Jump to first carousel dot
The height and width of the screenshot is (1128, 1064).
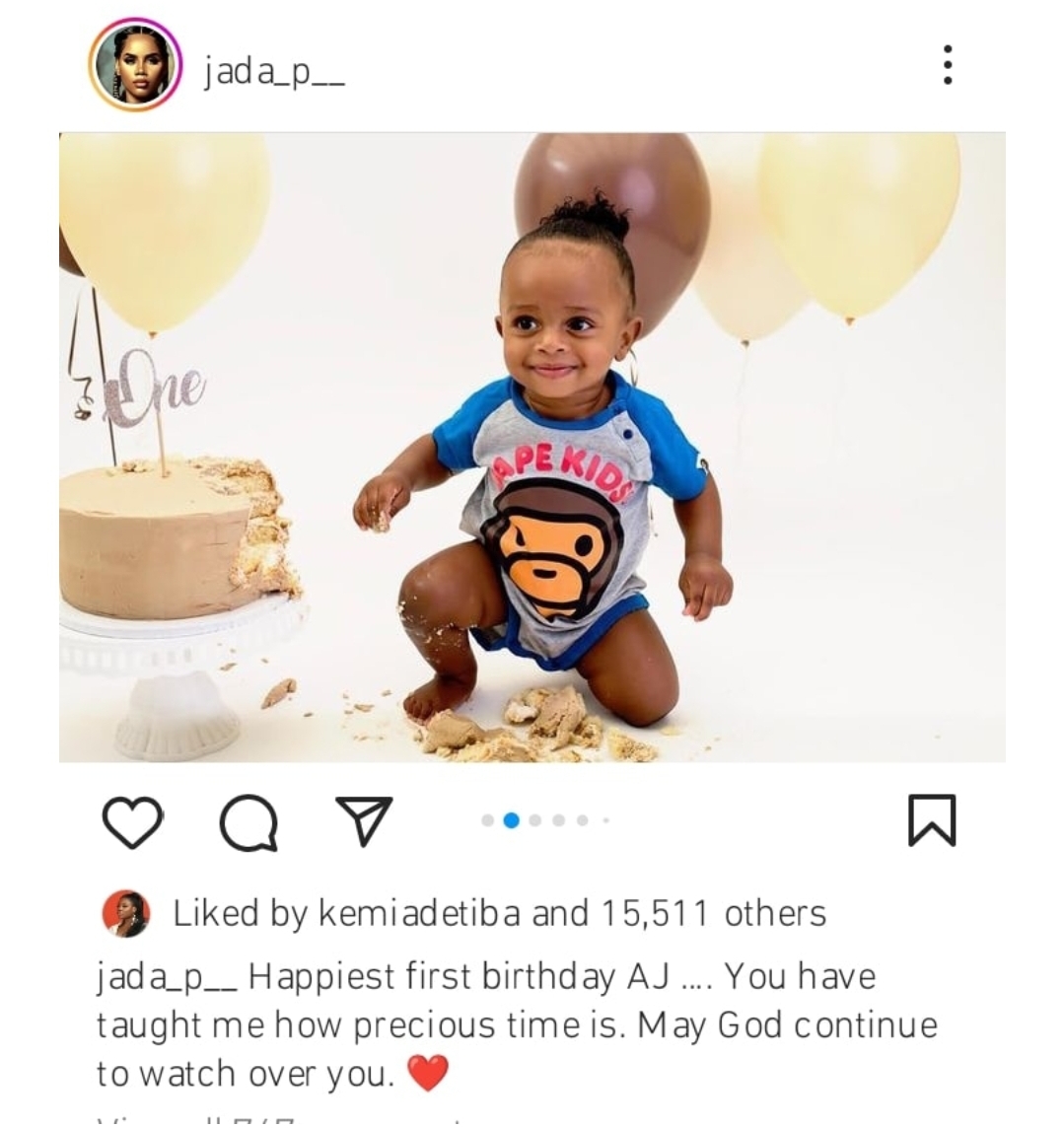point(488,820)
